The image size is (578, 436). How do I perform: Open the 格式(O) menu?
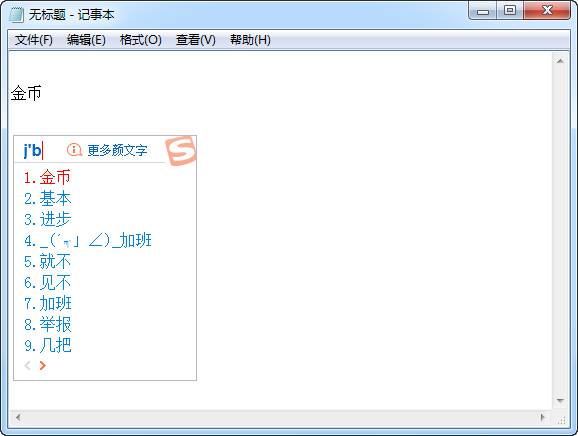click(140, 40)
